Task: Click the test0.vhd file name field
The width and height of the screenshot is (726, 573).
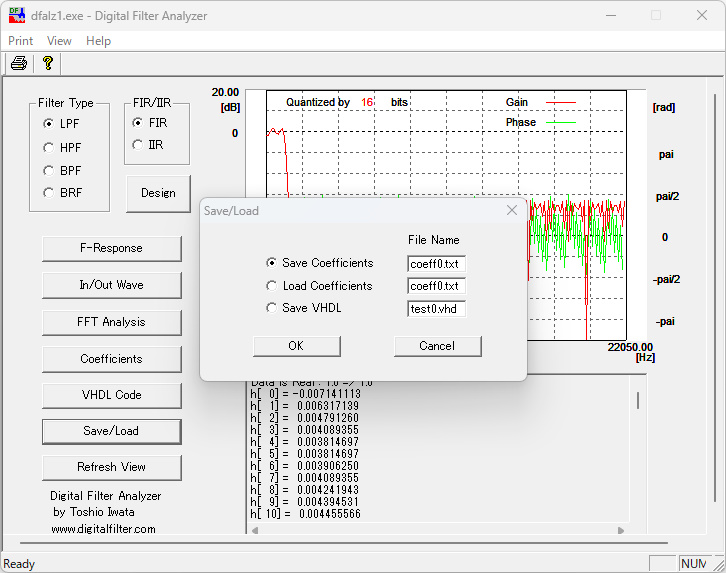Action: pyautogui.click(x=436, y=309)
